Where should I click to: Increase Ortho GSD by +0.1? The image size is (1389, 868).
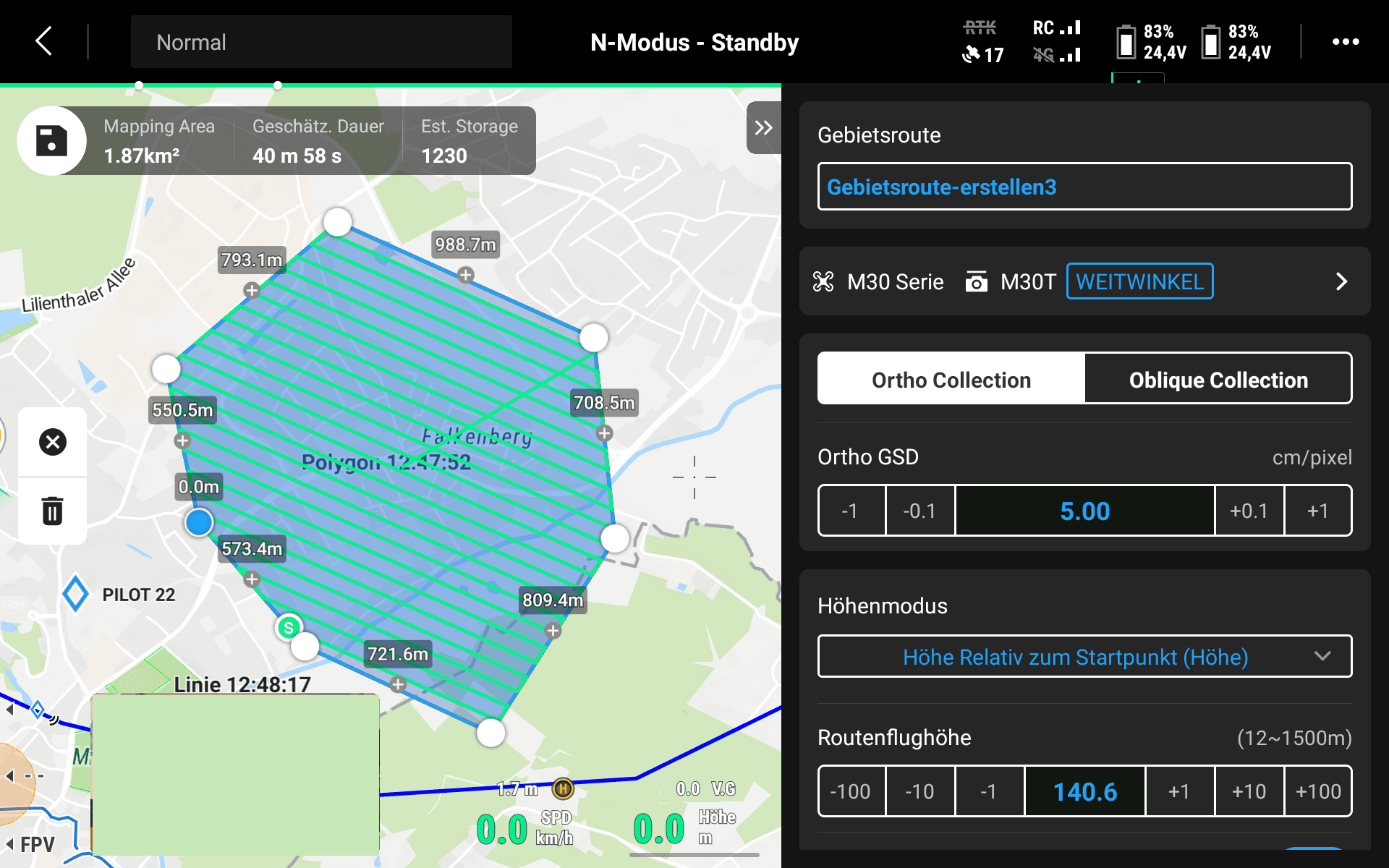1249,511
